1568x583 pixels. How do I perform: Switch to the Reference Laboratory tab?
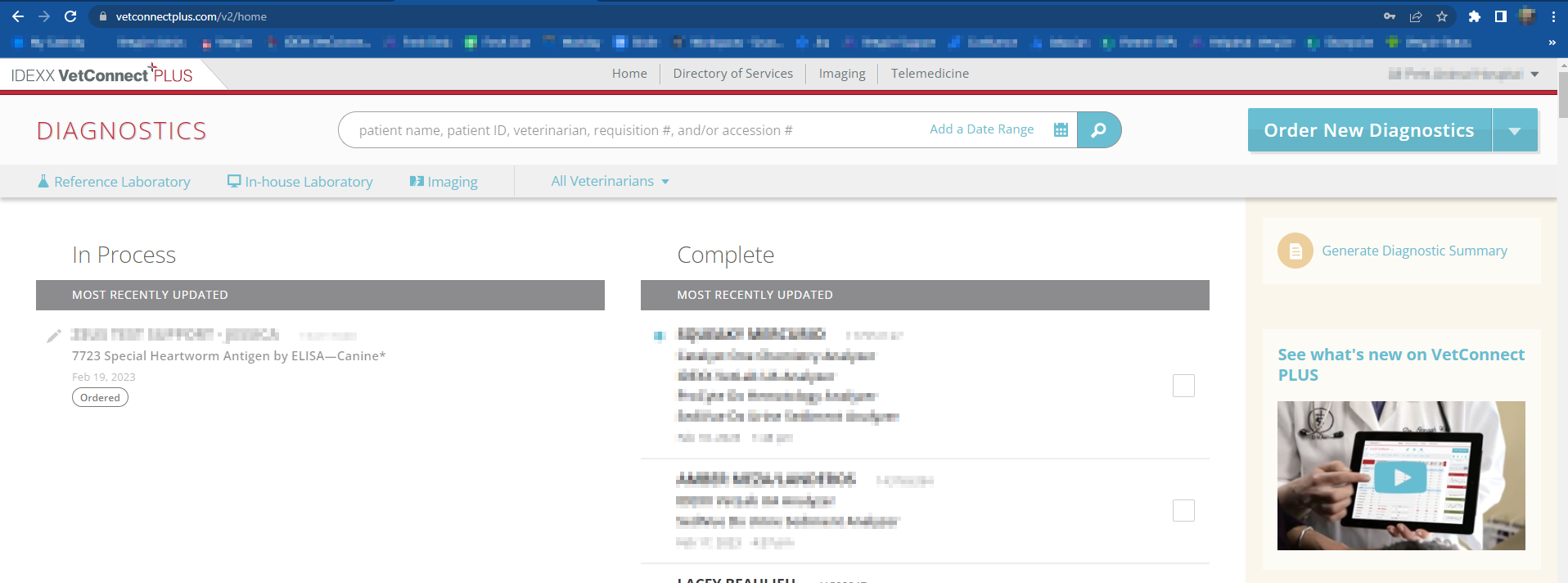pos(115,182)
